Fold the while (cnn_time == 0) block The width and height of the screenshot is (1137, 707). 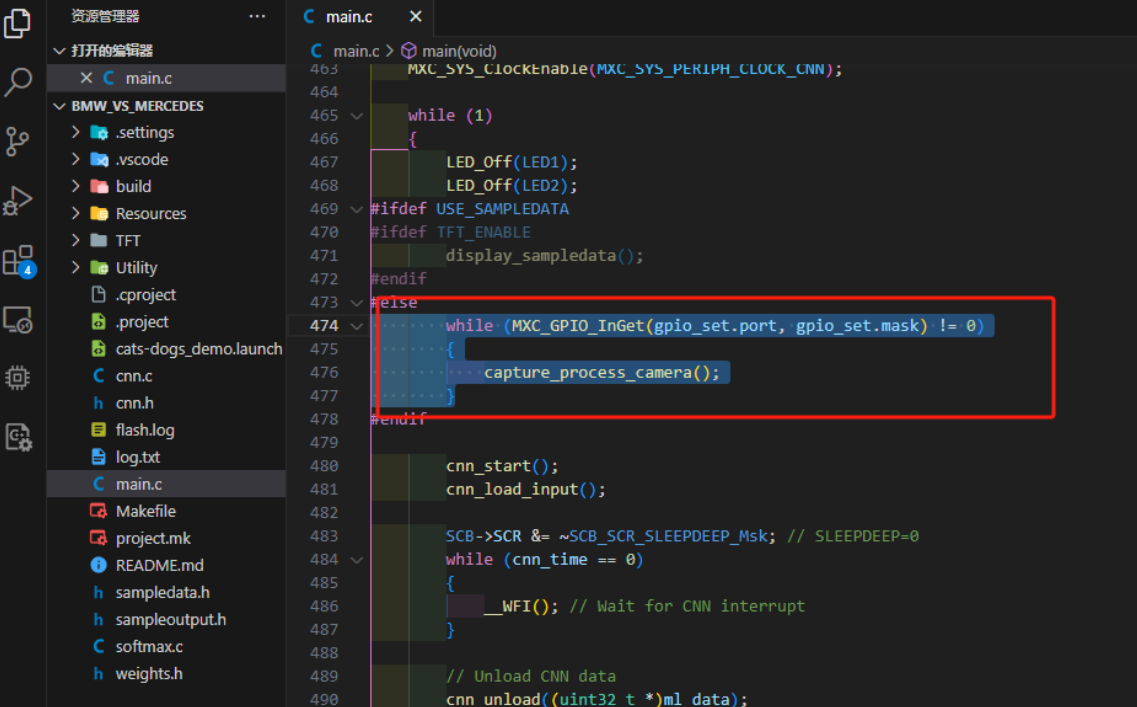pyautogui.click(x=356, y=560)
